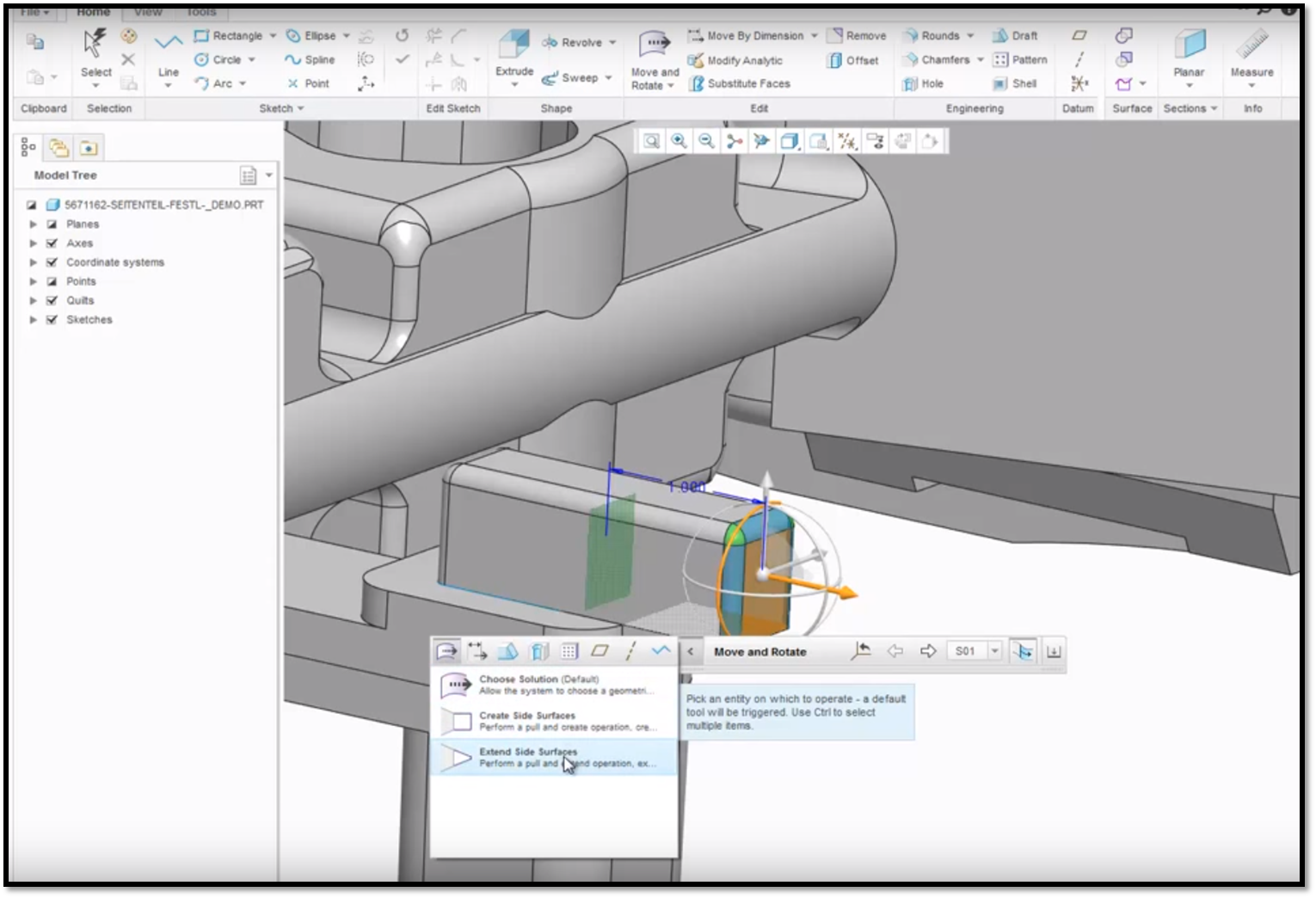Viewport: 1316px width, 898px height.
Task: Toggle the Planes visibility checkbox
Action: (52, 224)
